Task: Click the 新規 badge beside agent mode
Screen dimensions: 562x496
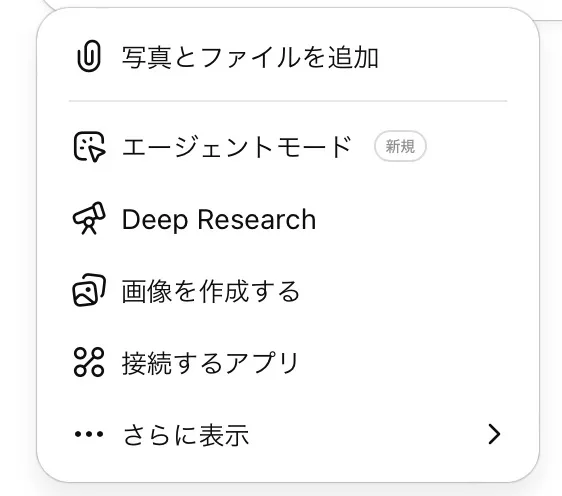Action: point(400,147)
